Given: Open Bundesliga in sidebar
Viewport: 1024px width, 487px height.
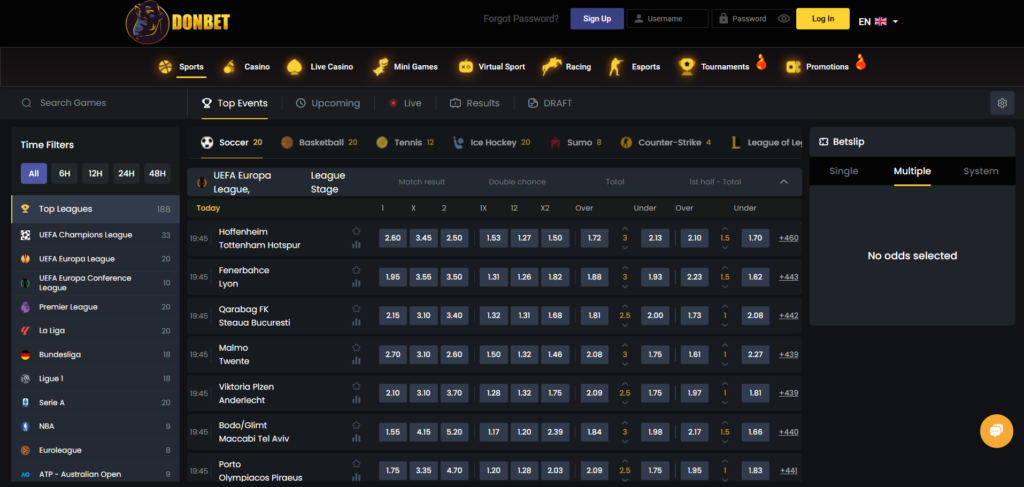Looking at the screenshot, I should (x=95, y=354).
